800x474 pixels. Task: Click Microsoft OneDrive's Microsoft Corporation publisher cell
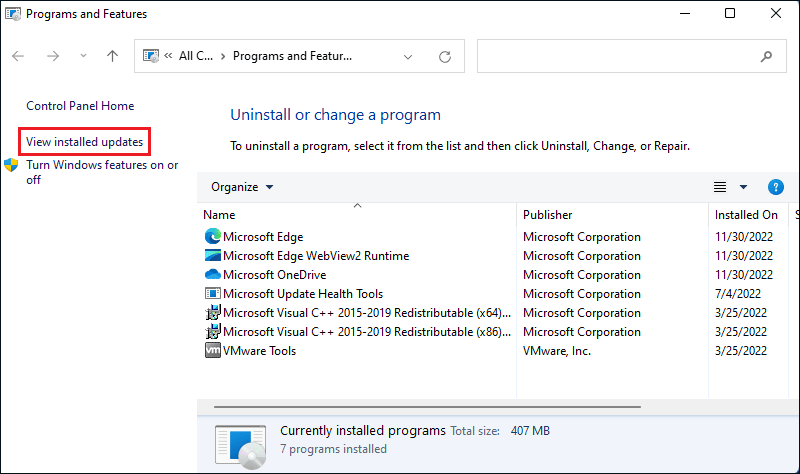tap(582, 275)
